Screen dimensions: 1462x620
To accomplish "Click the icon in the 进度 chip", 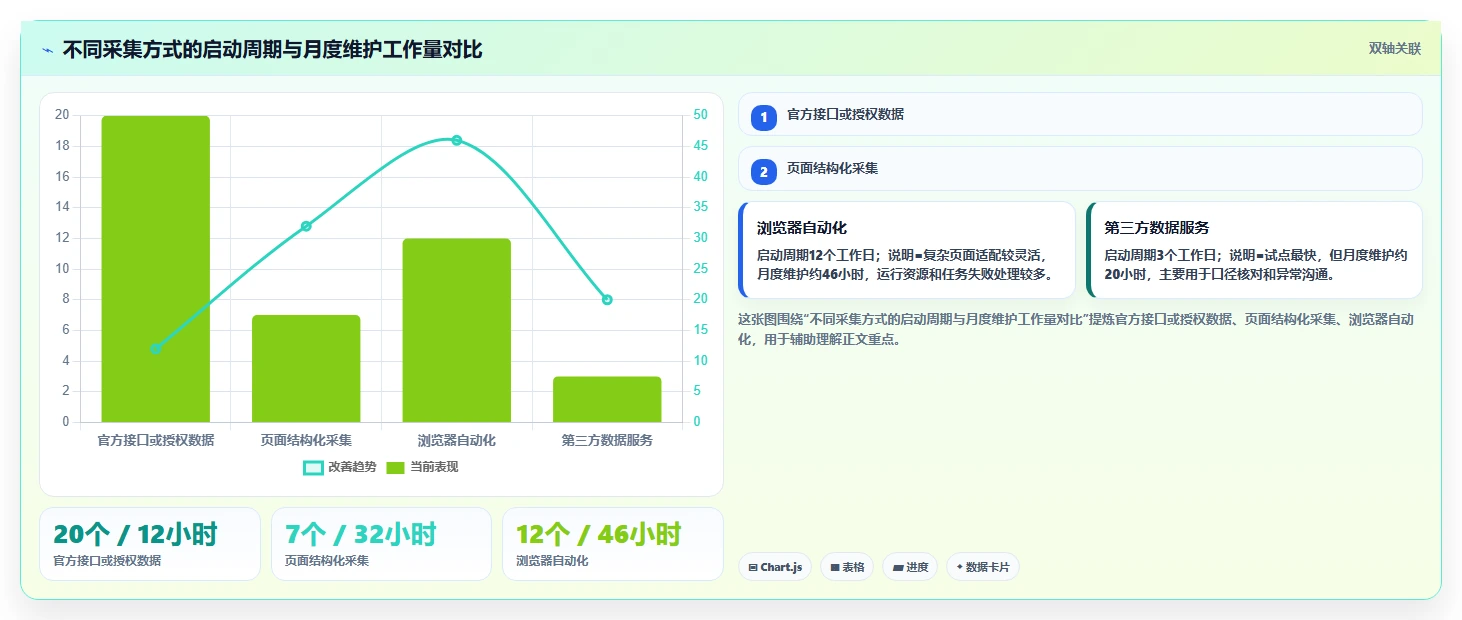I will click(898, 567).
